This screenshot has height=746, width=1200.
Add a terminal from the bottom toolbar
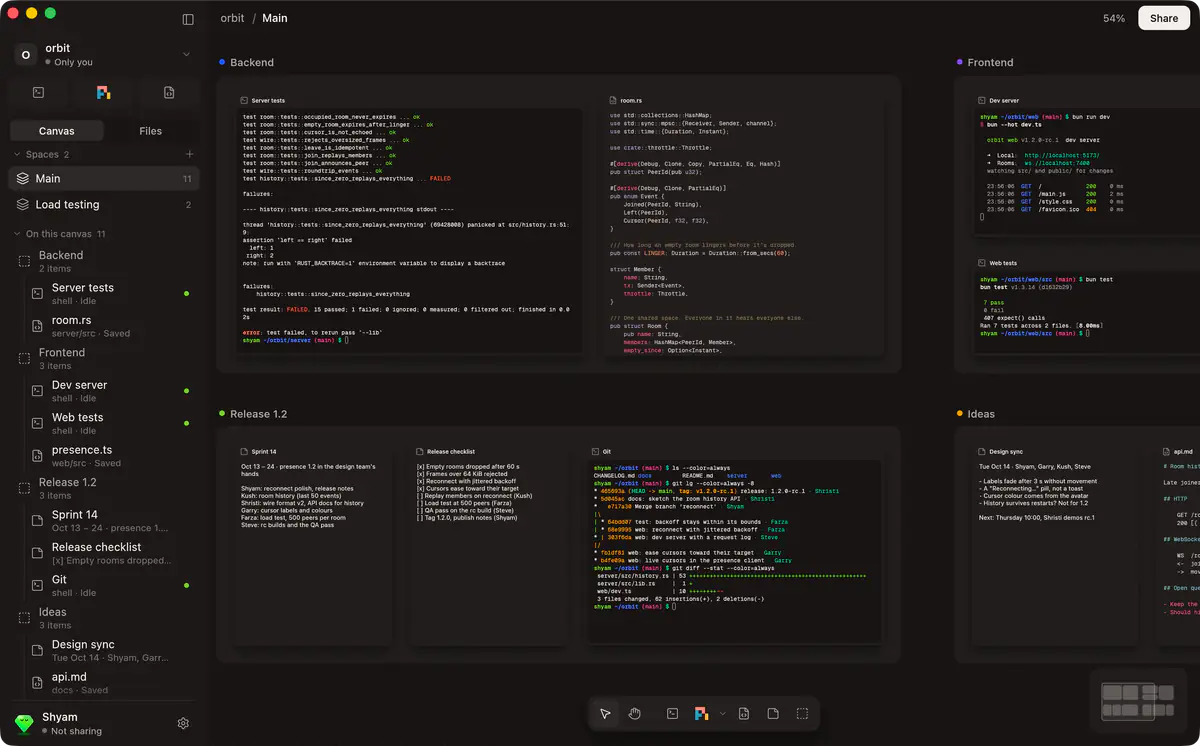673,714
